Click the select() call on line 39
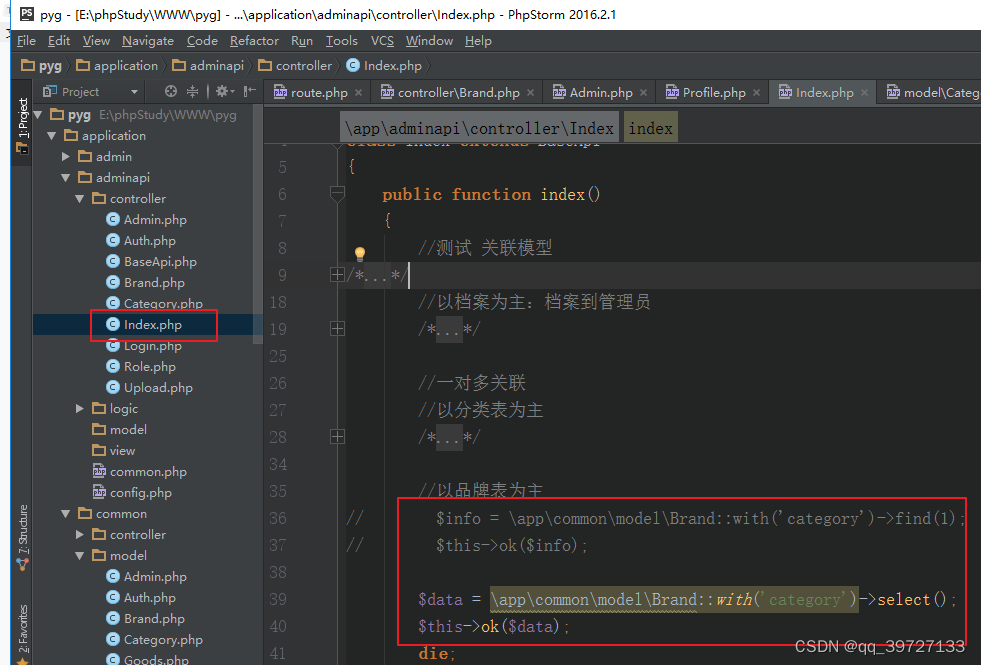The width and height of the screenshot is (981, 665). click(x=912, y=599)
